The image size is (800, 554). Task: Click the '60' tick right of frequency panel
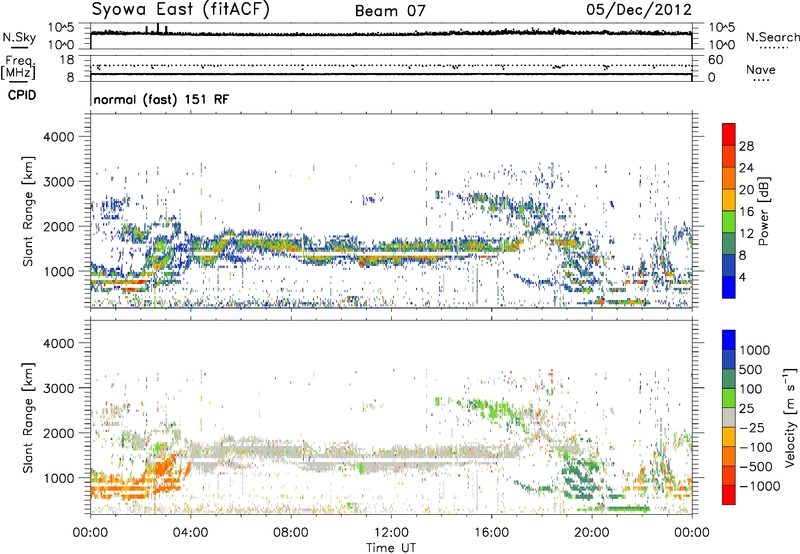pyautogui.click(x=715, y=60)
